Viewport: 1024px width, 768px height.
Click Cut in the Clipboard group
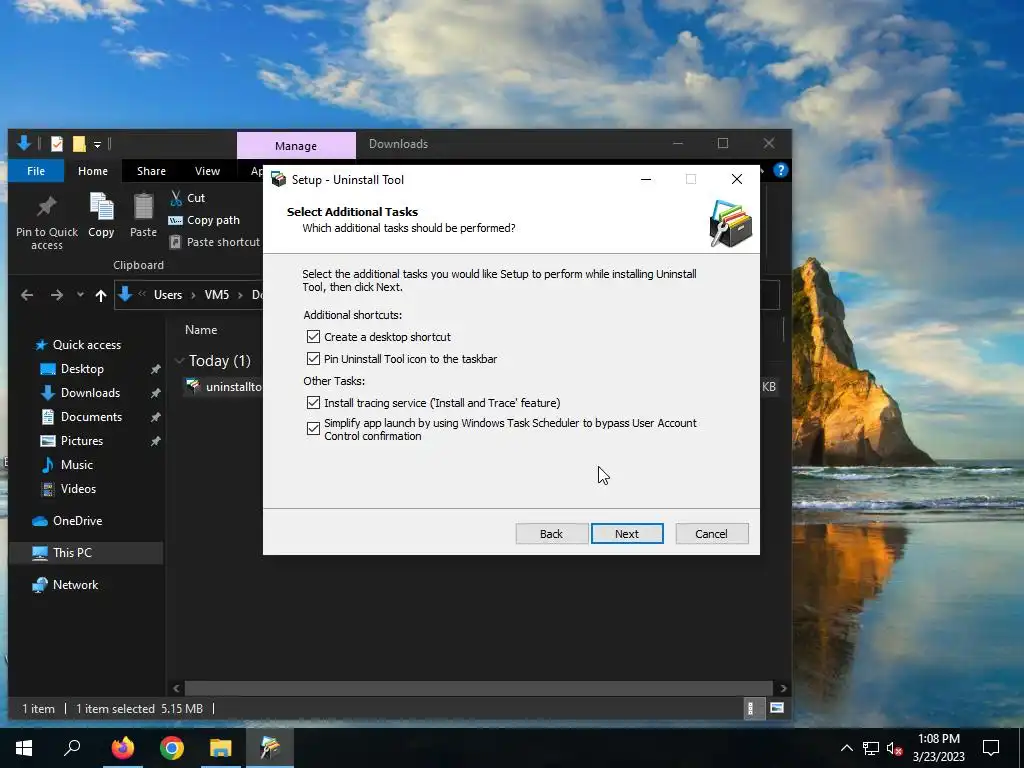tap(187, 198)
